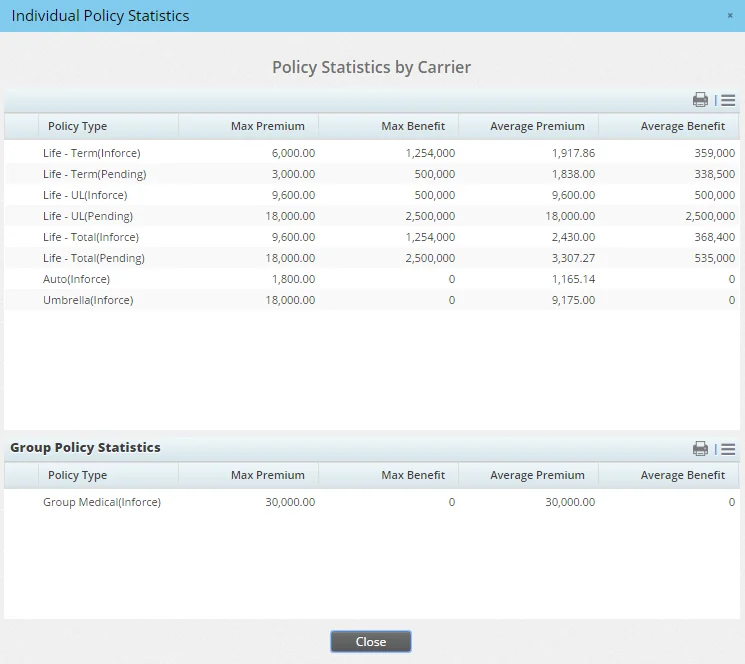Click average benefit value 359,000
Viewport: 745px width, 664px height.
click(715, 153)
